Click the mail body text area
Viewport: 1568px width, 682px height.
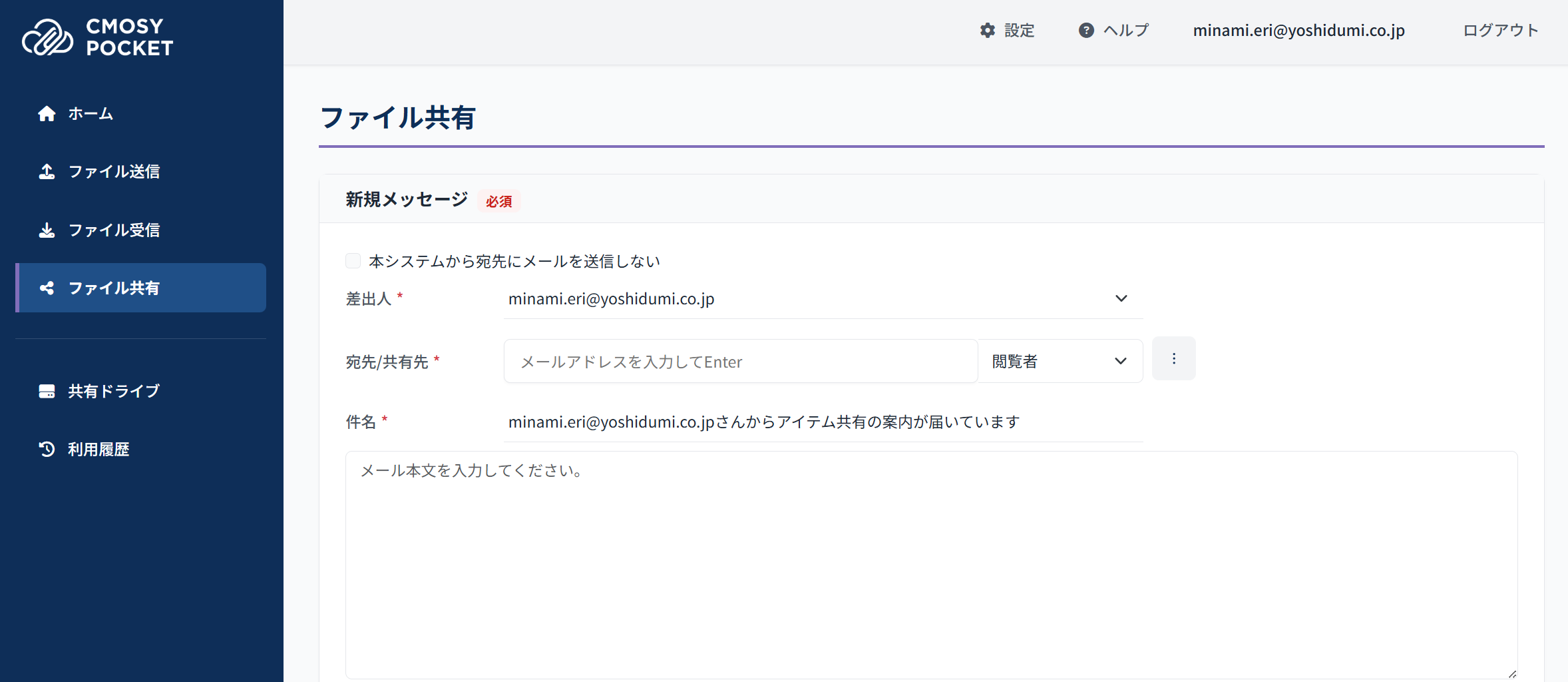[931, 565]
